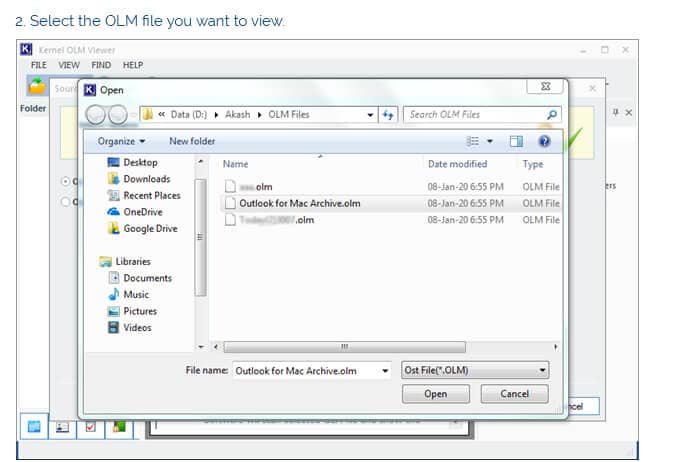This screenshot has height=462, width=698.
Task: Click file icon of Outlook for Mac Archive.olm
Action: click(230, 203)
